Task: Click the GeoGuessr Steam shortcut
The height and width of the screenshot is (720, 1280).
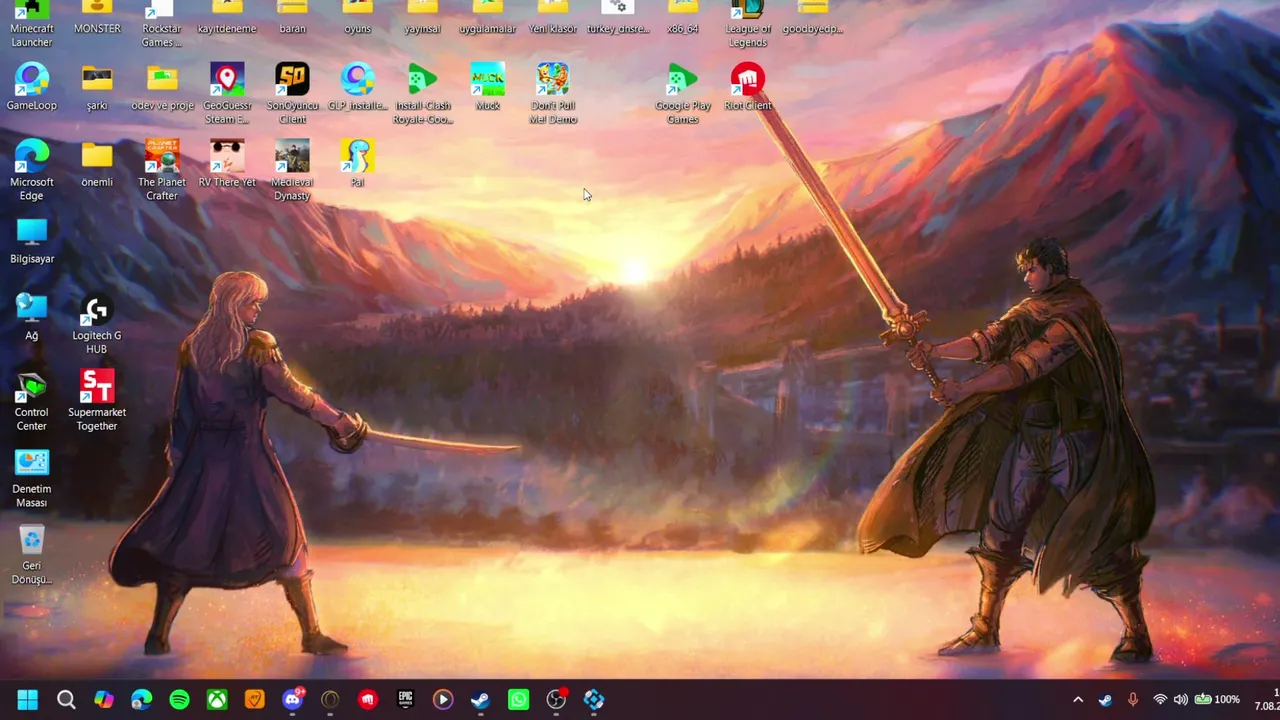Action: [227, 93]
